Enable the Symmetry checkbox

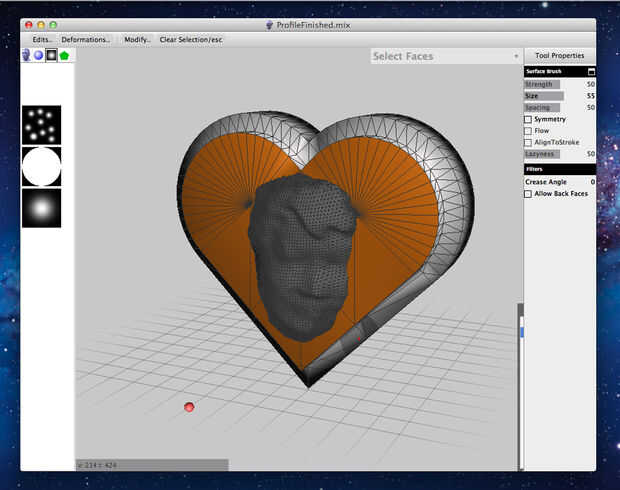coord(529,119)
